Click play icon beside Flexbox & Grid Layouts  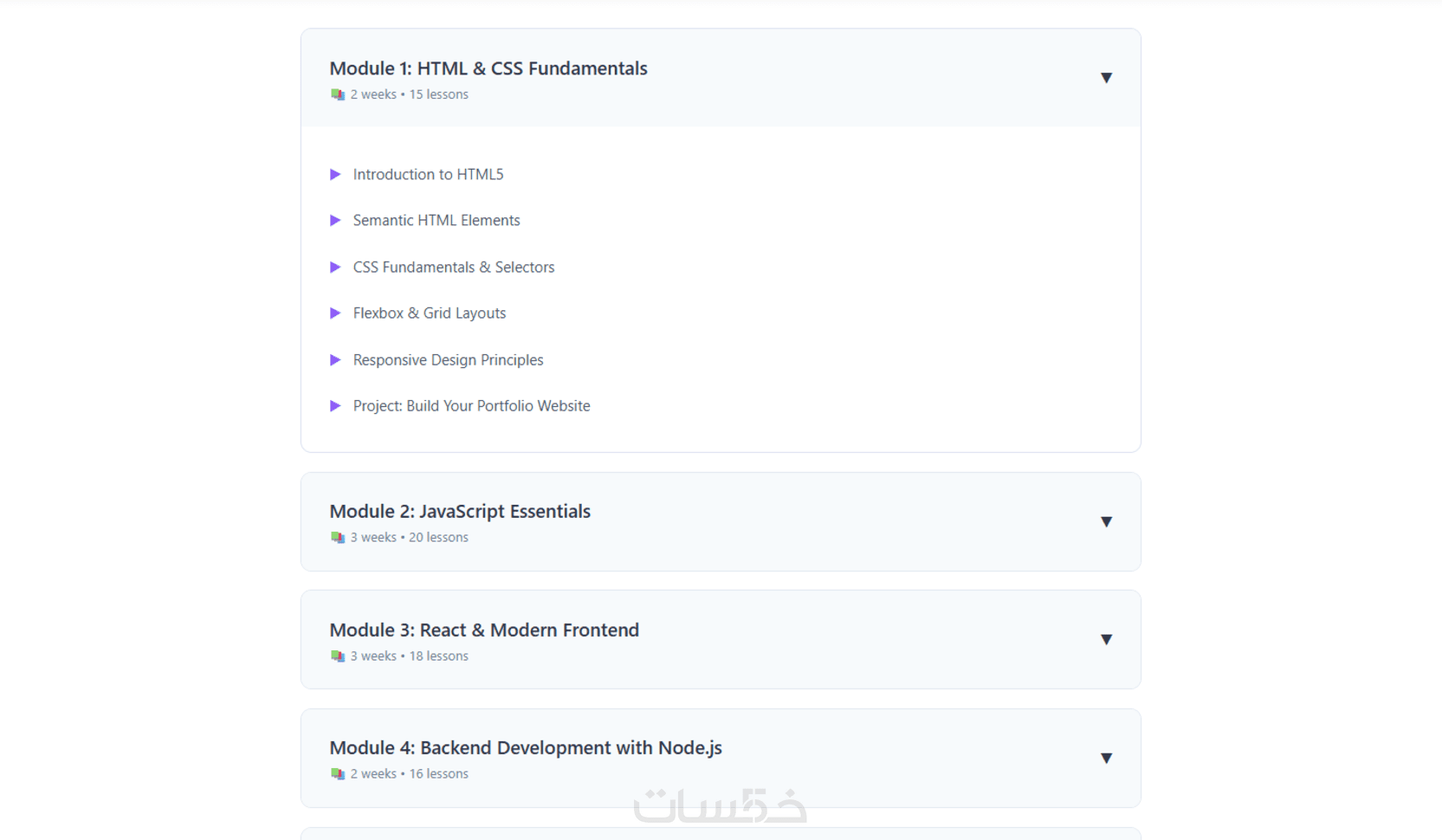pyautogui.click(x=335, y=313)
